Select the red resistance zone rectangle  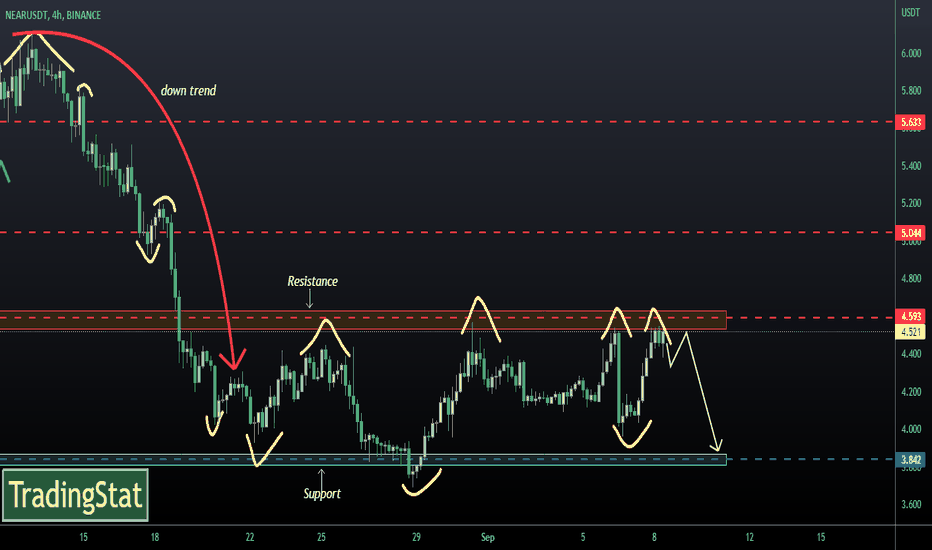point(363,320)
